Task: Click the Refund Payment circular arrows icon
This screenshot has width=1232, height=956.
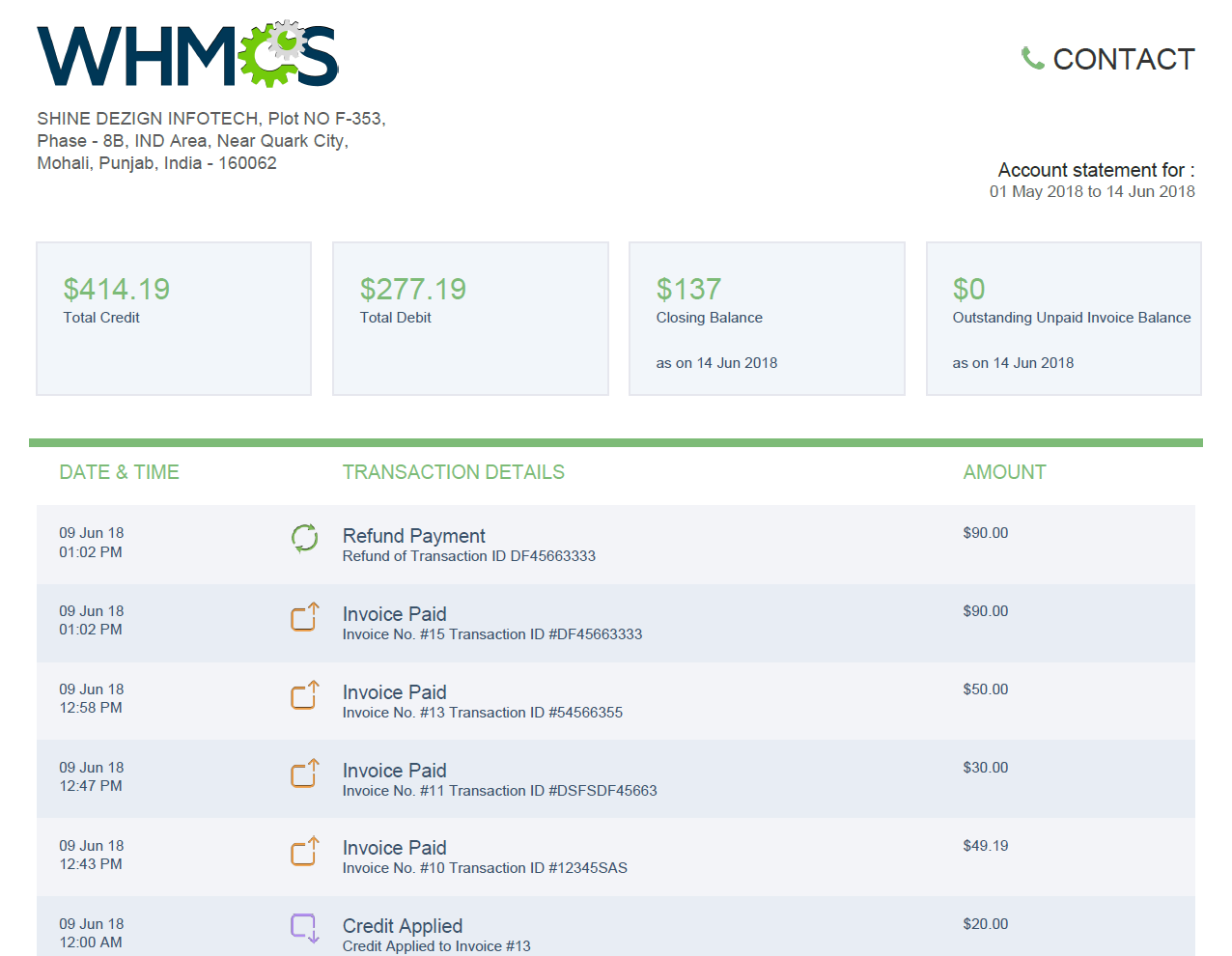Action: point(304,538)
